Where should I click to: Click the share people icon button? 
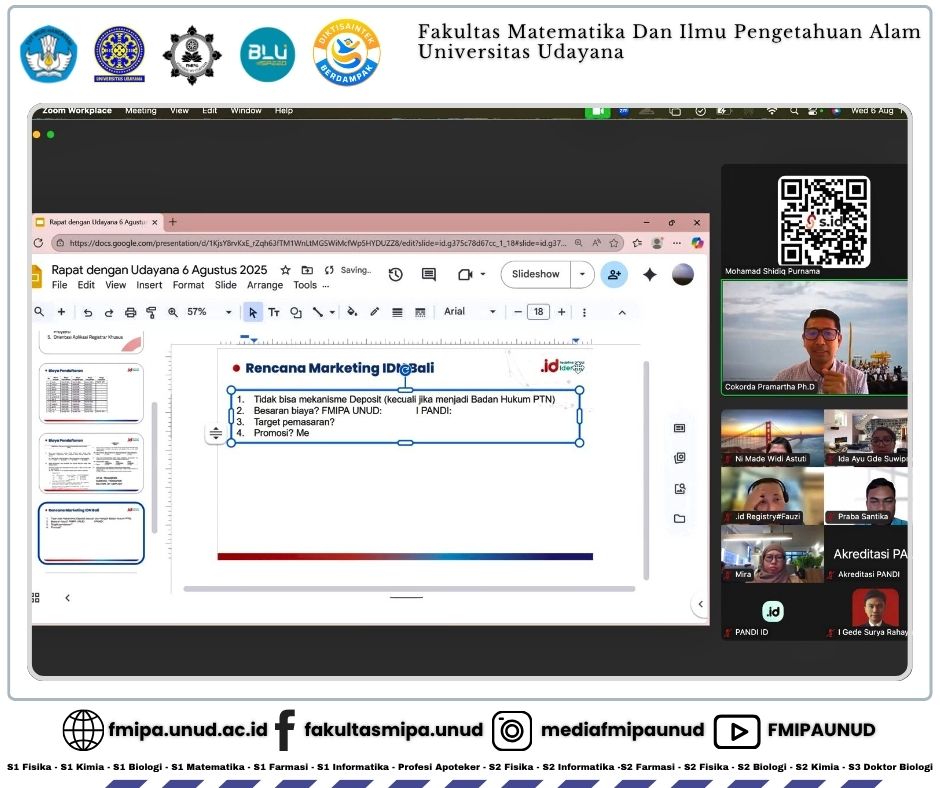pos(614,275)
